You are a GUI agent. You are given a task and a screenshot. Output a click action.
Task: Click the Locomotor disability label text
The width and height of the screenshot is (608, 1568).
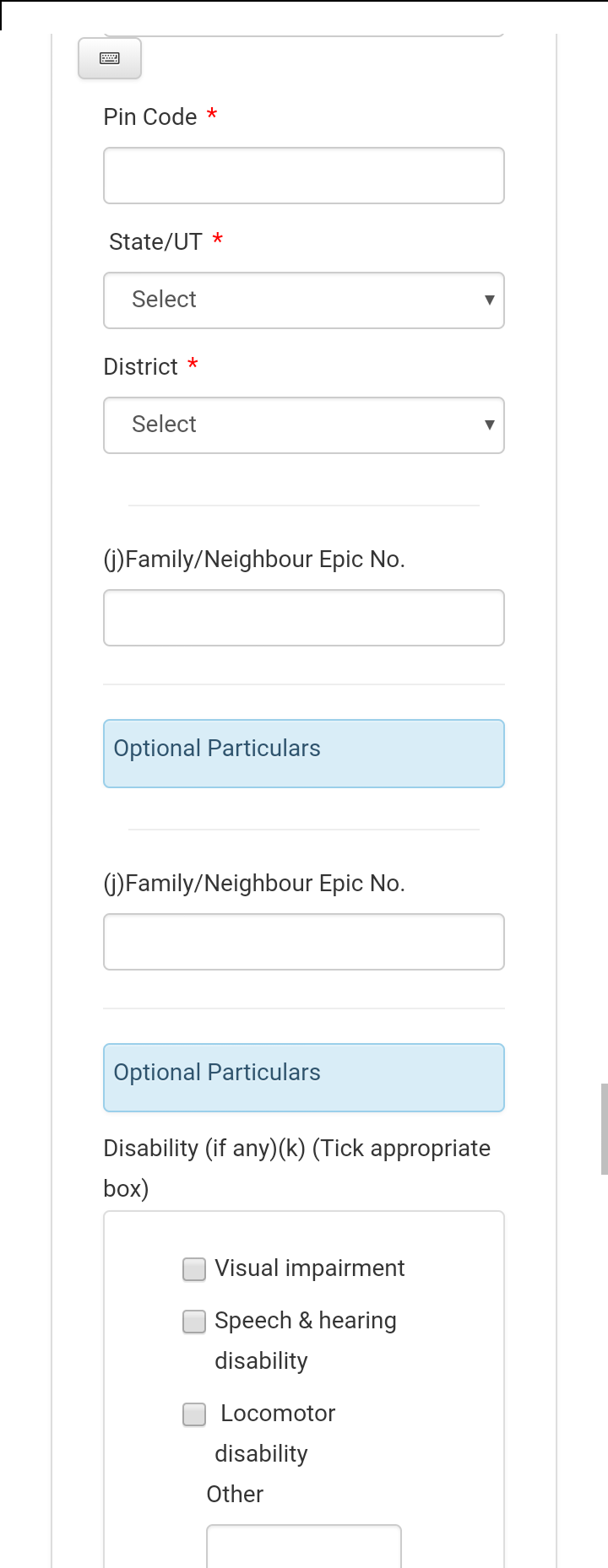pos(277,1414)
